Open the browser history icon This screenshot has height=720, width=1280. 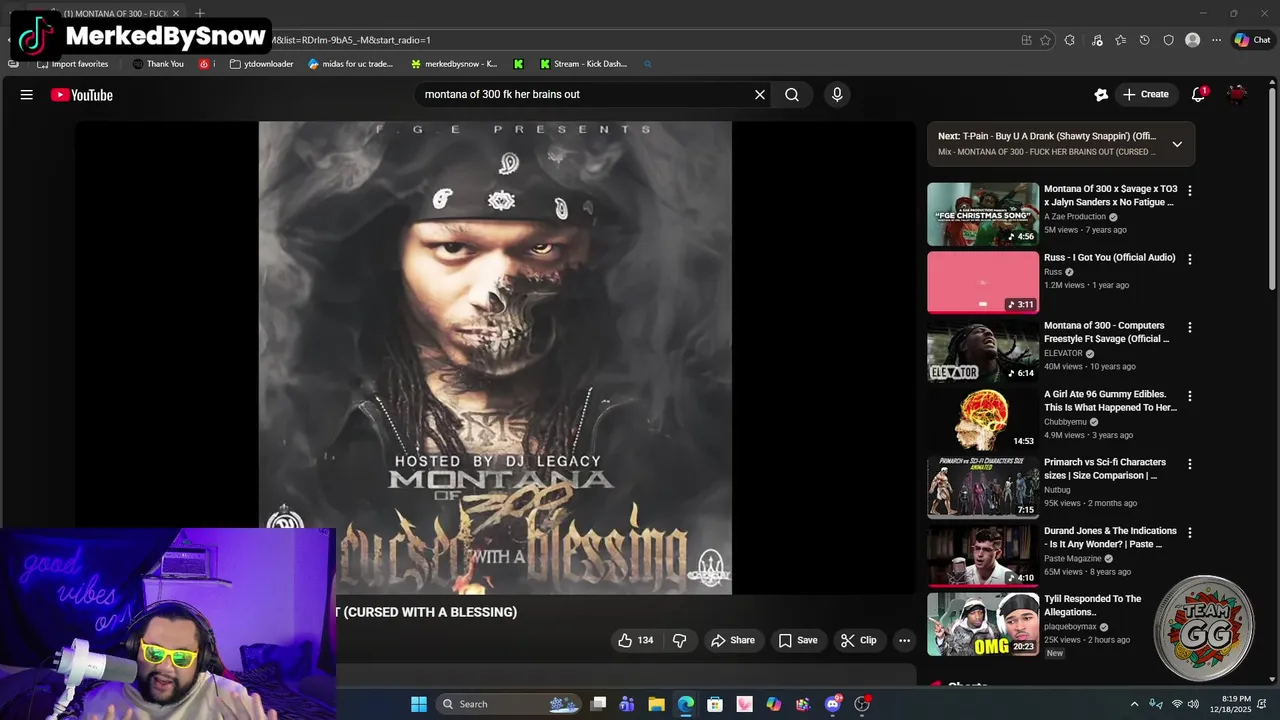pos(1145,40)
